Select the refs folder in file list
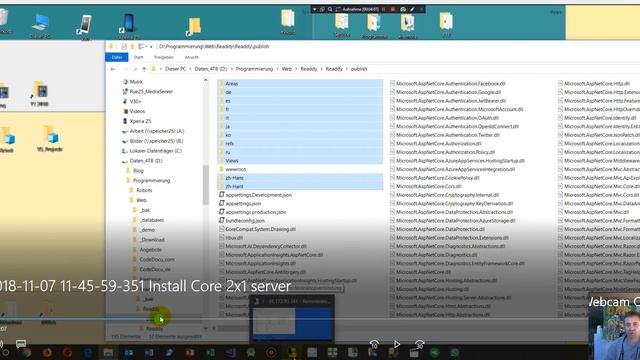 tap(300, 144)
